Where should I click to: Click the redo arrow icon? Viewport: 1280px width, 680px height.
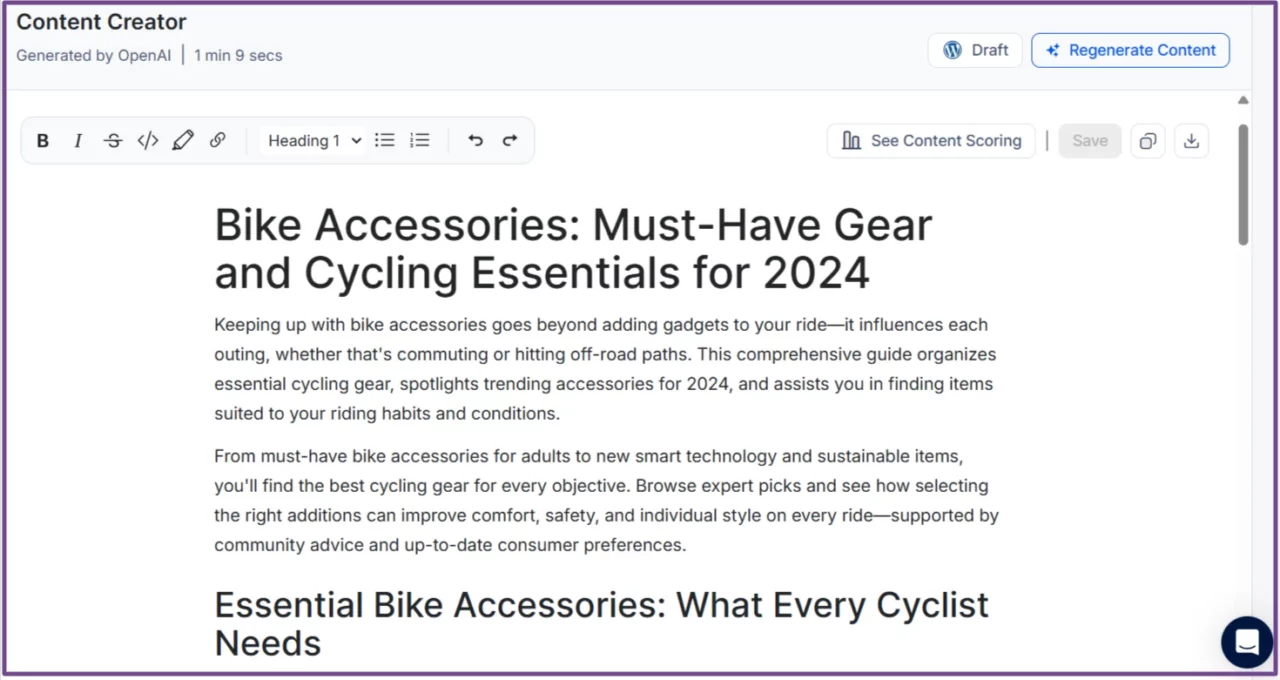pyautogui.click(x=510, y=140)
